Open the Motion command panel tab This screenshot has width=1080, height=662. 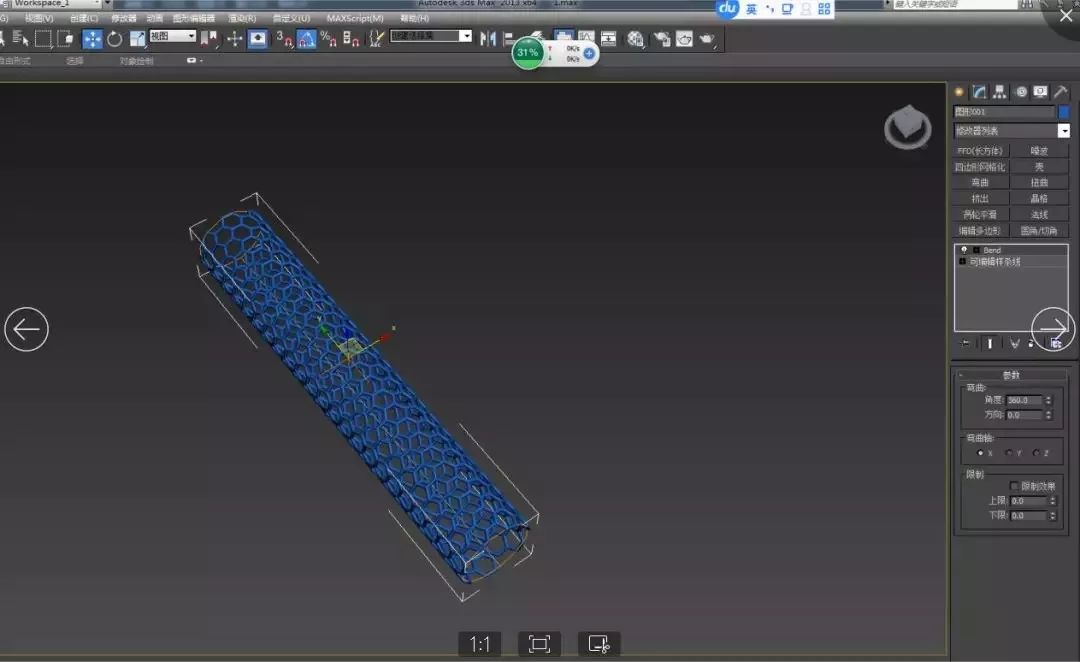[x=1021, y=92]
